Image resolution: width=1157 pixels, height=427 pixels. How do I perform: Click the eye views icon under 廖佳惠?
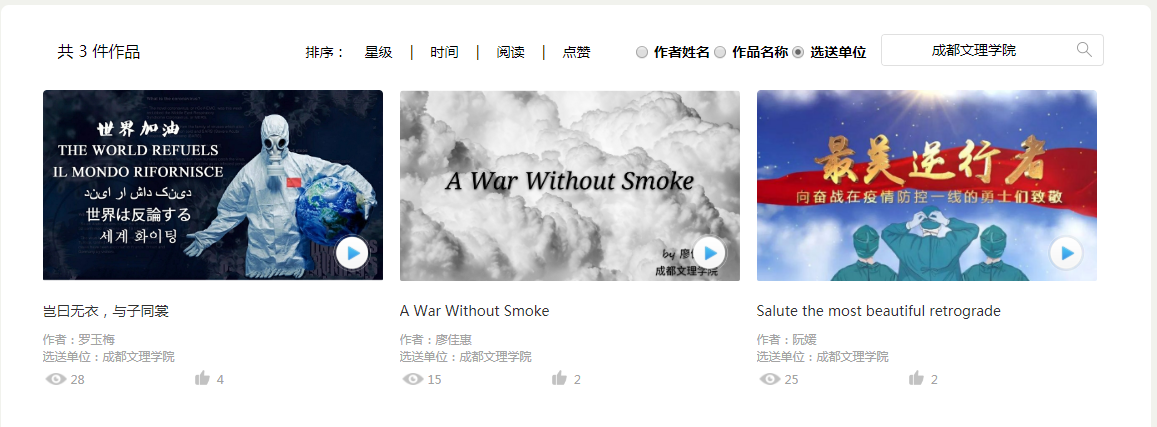412,379
